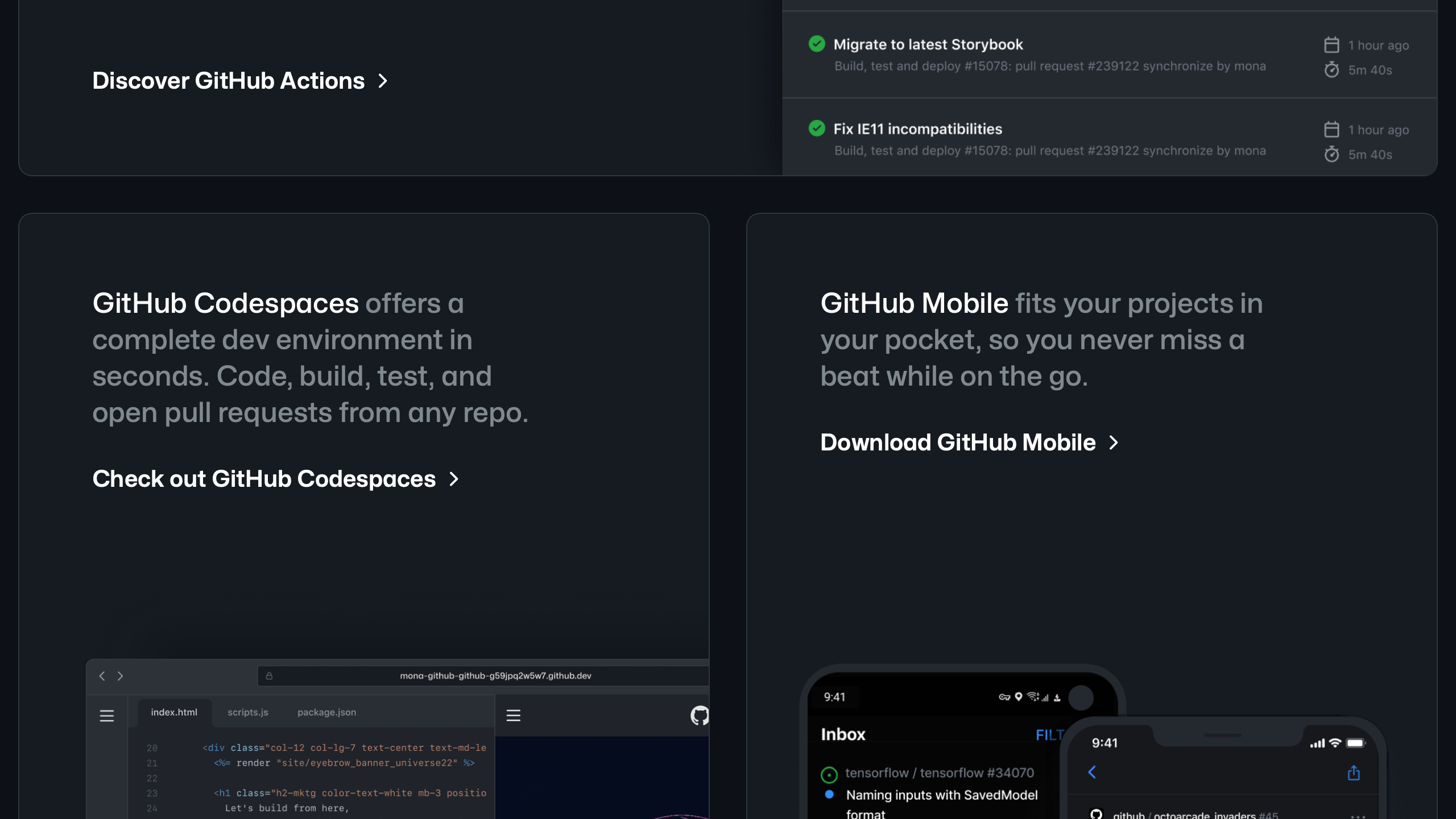This screenshot has height=819, width=1456.
Task: Click the Inbox heading in mobile mockup
Action: point(843,734)
